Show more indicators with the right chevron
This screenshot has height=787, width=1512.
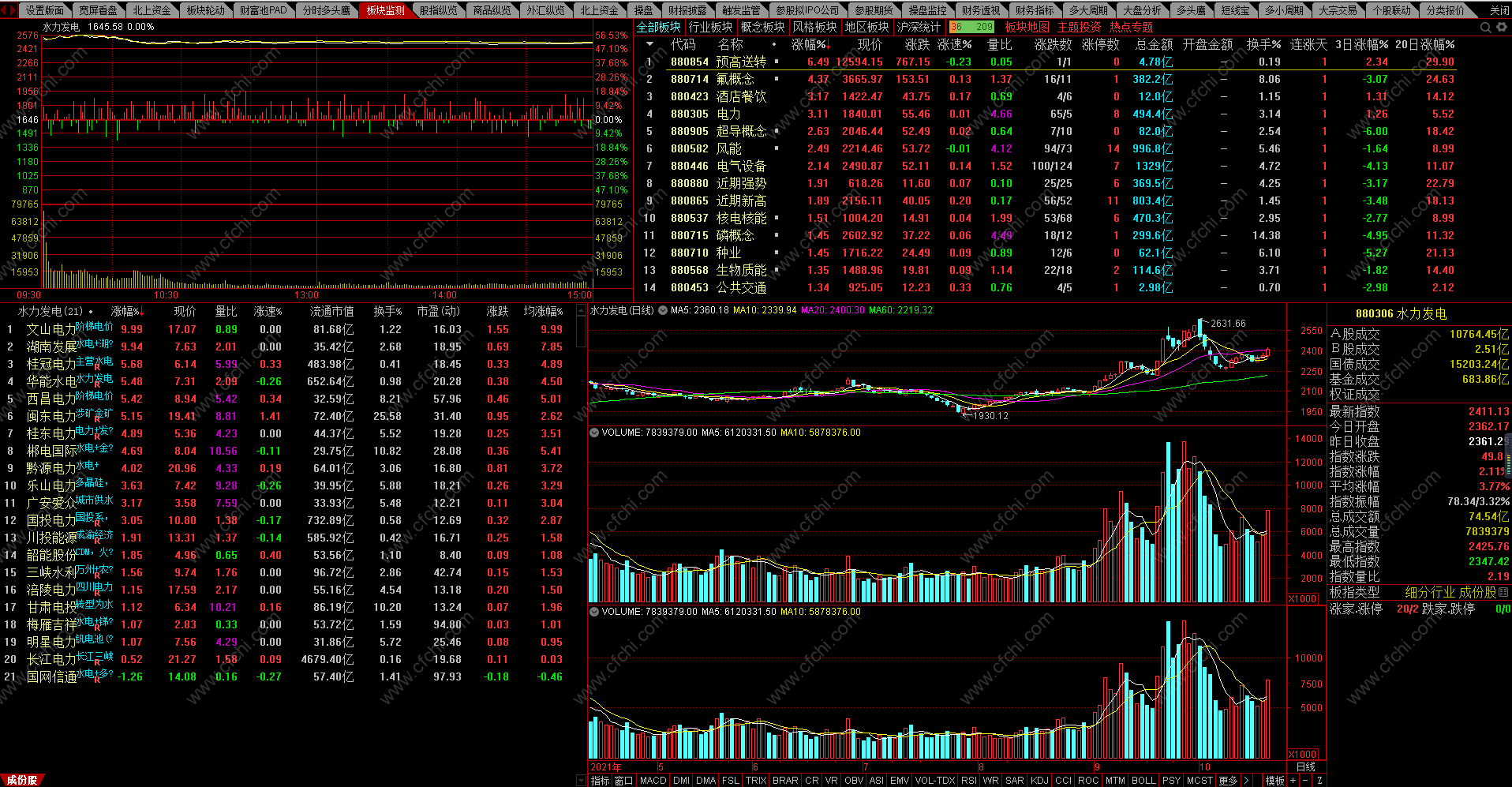click(1247, 781)
